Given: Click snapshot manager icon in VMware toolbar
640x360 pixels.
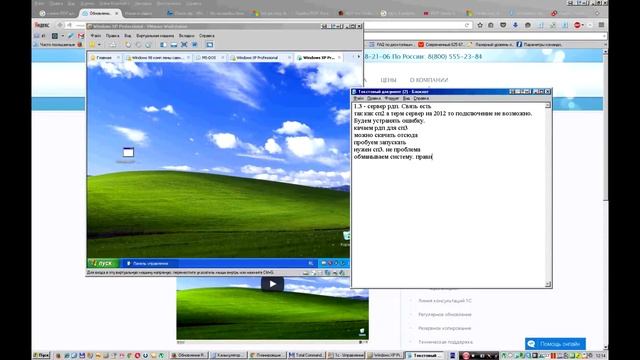Looking at the screenshot, I should pos(148,44).
